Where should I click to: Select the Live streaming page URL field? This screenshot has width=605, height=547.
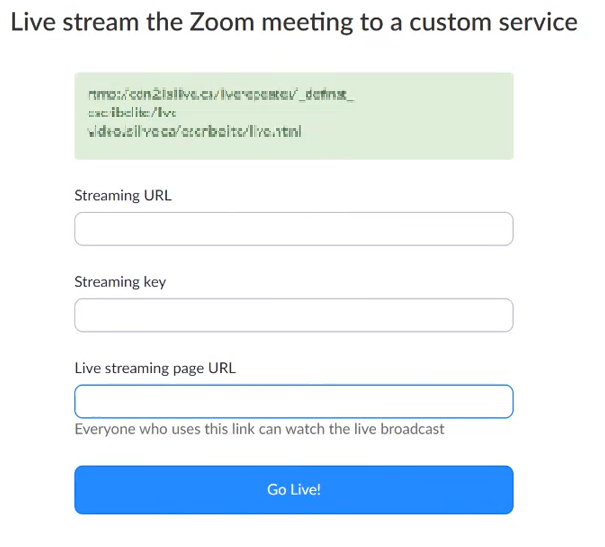tap(293, 401)
